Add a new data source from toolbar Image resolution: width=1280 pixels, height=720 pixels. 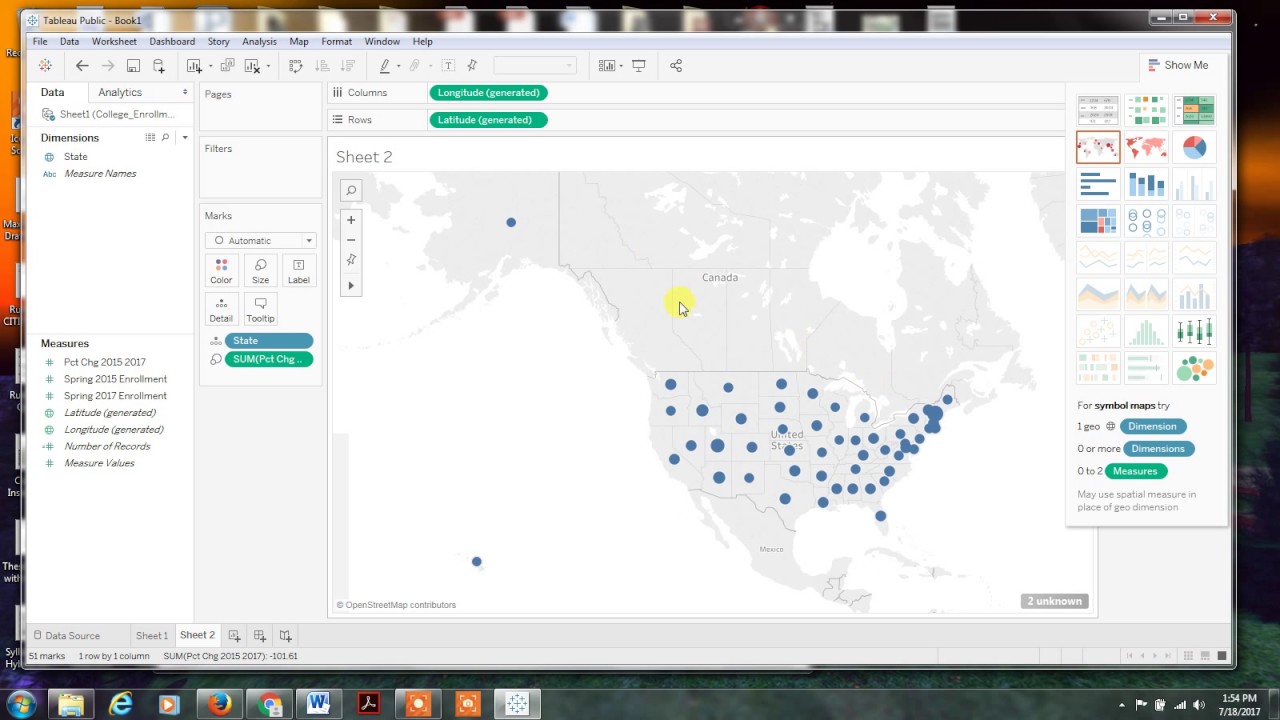coord(159,66)
